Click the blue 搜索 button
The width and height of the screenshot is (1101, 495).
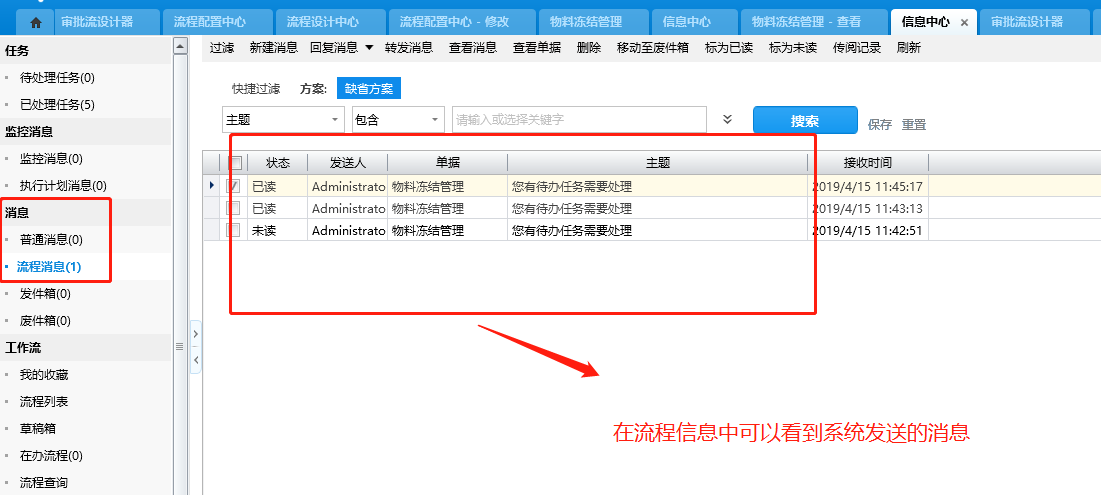pyautogui.click(x=805, y=120)
